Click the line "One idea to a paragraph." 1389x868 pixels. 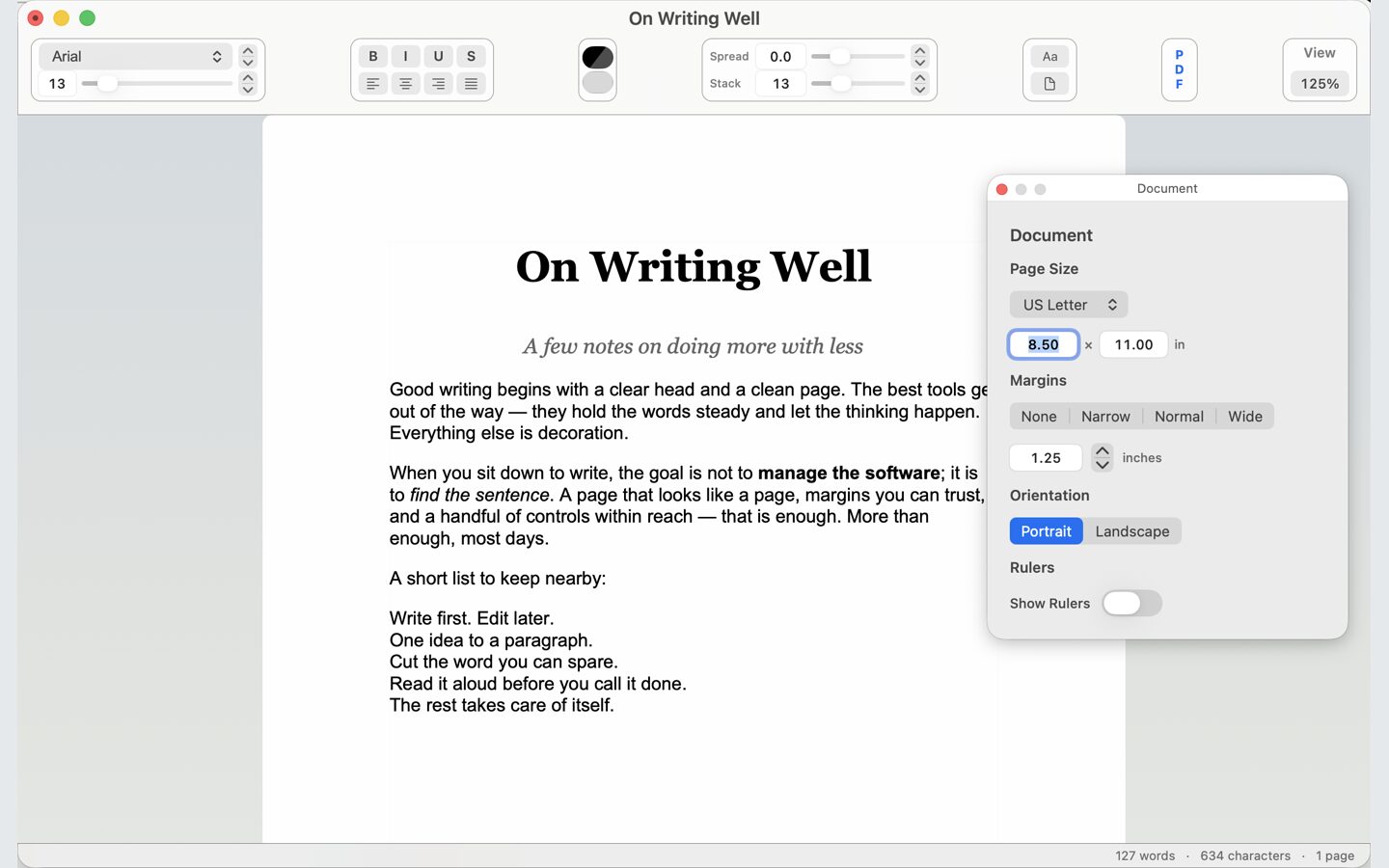coord(491,640)
